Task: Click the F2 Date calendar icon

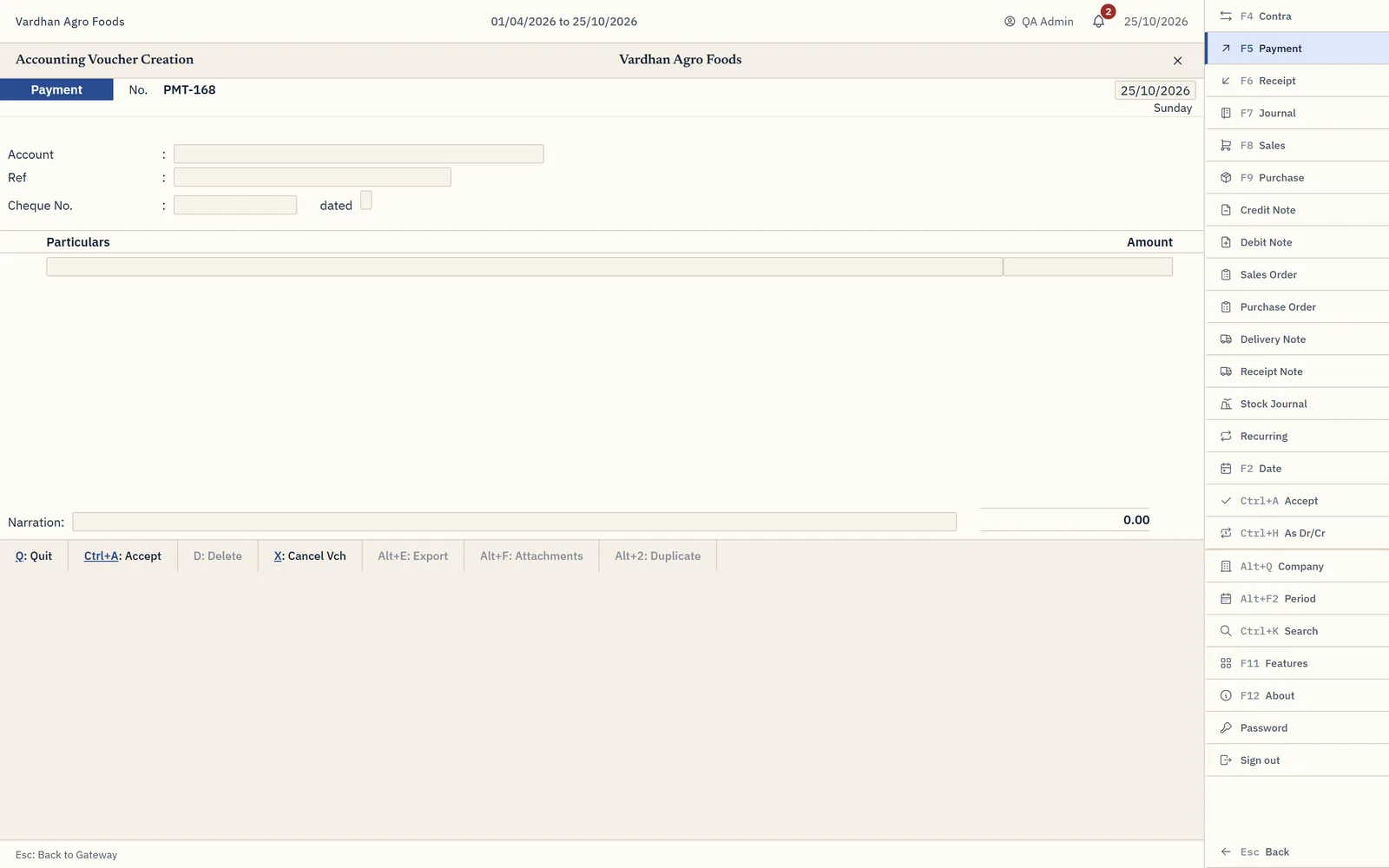Action: (x=1226, y=469)
